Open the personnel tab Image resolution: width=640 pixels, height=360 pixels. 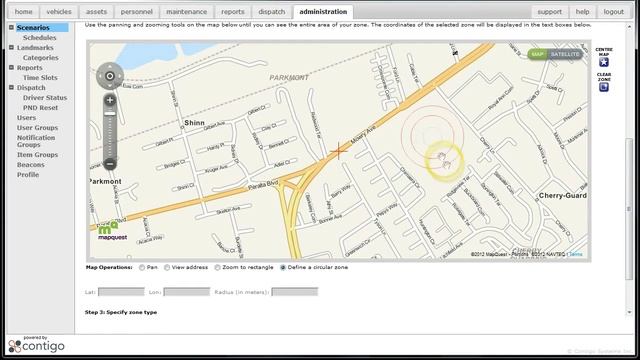pyautogui.click(x=137, y=12)
